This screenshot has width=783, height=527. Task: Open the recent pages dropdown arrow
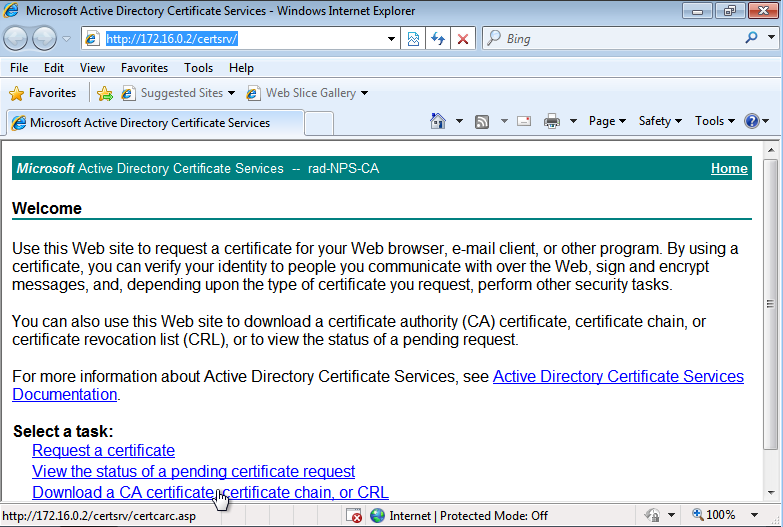tap(66, 39)
